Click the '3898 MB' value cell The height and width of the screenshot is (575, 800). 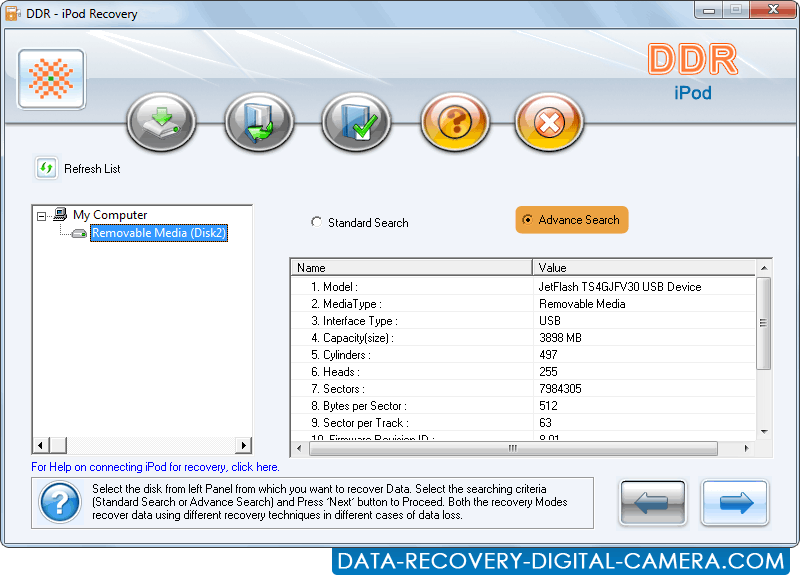pos(644,338)
